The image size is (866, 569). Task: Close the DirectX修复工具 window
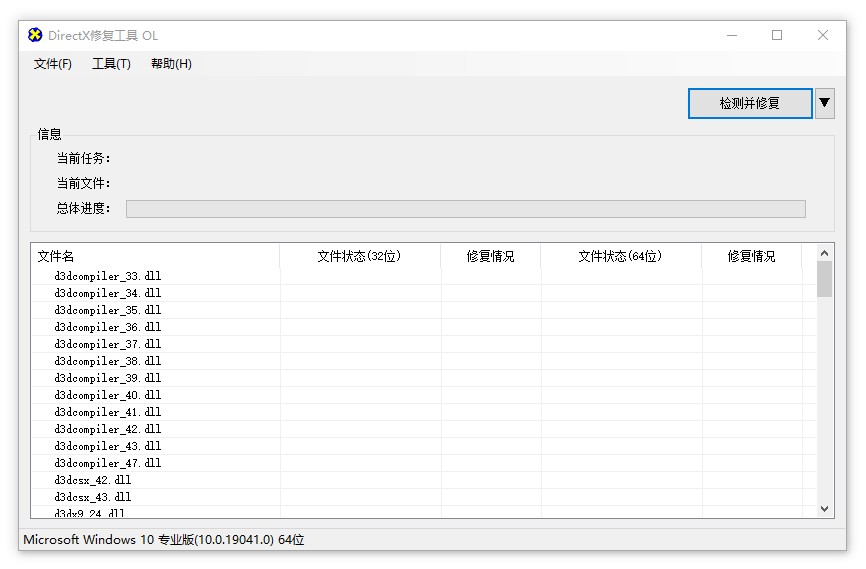(823, 35)
